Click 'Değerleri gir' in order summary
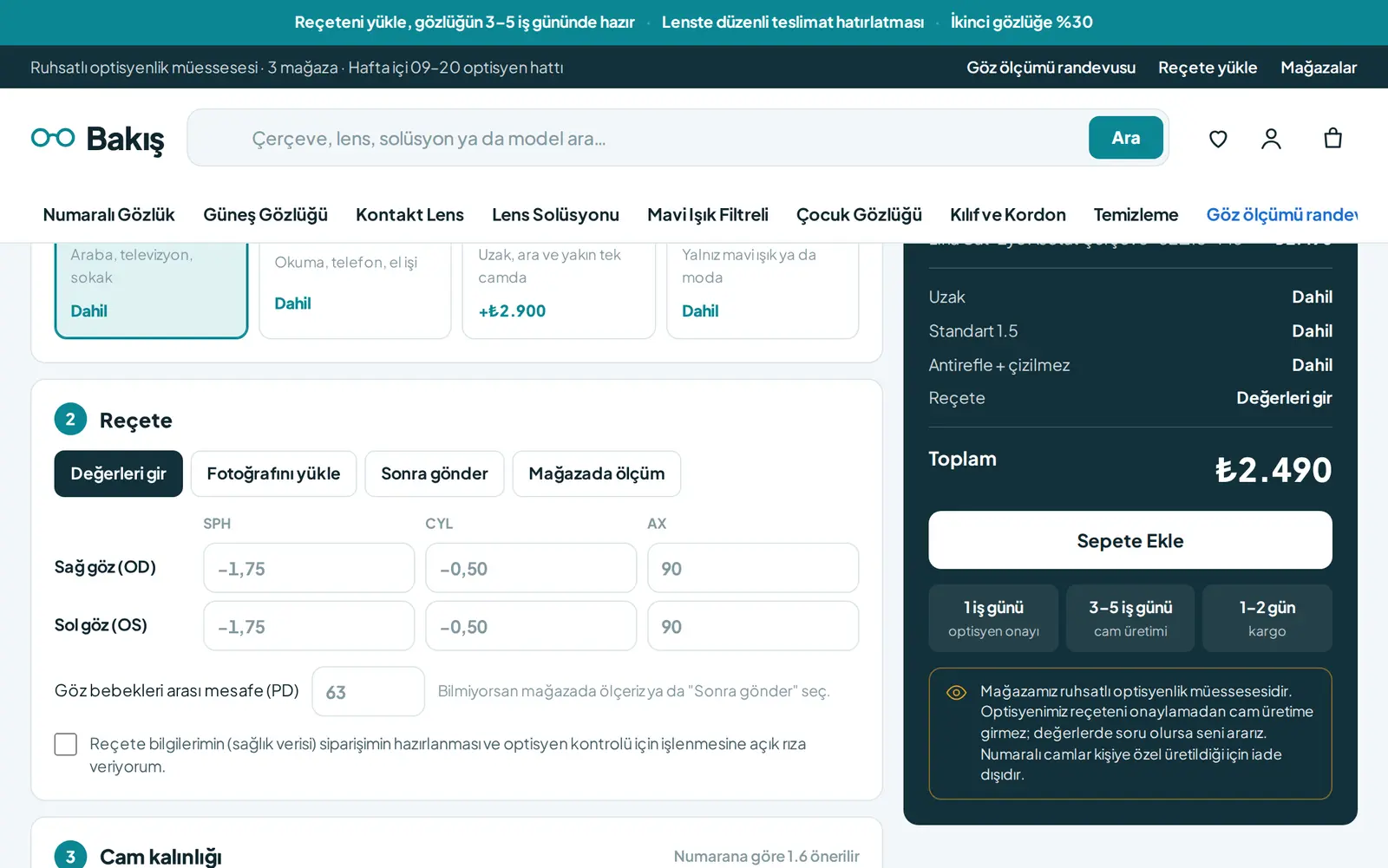Image resolution: width=1388 pixels, height=868 pixels. 1284,398
